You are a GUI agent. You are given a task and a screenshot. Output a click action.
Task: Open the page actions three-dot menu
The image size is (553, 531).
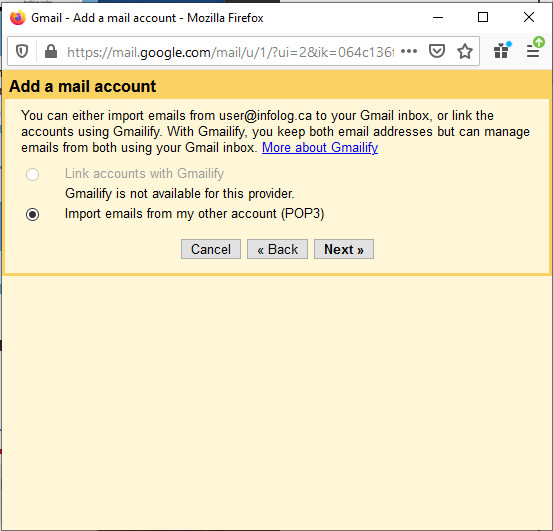tap(409, 51)
